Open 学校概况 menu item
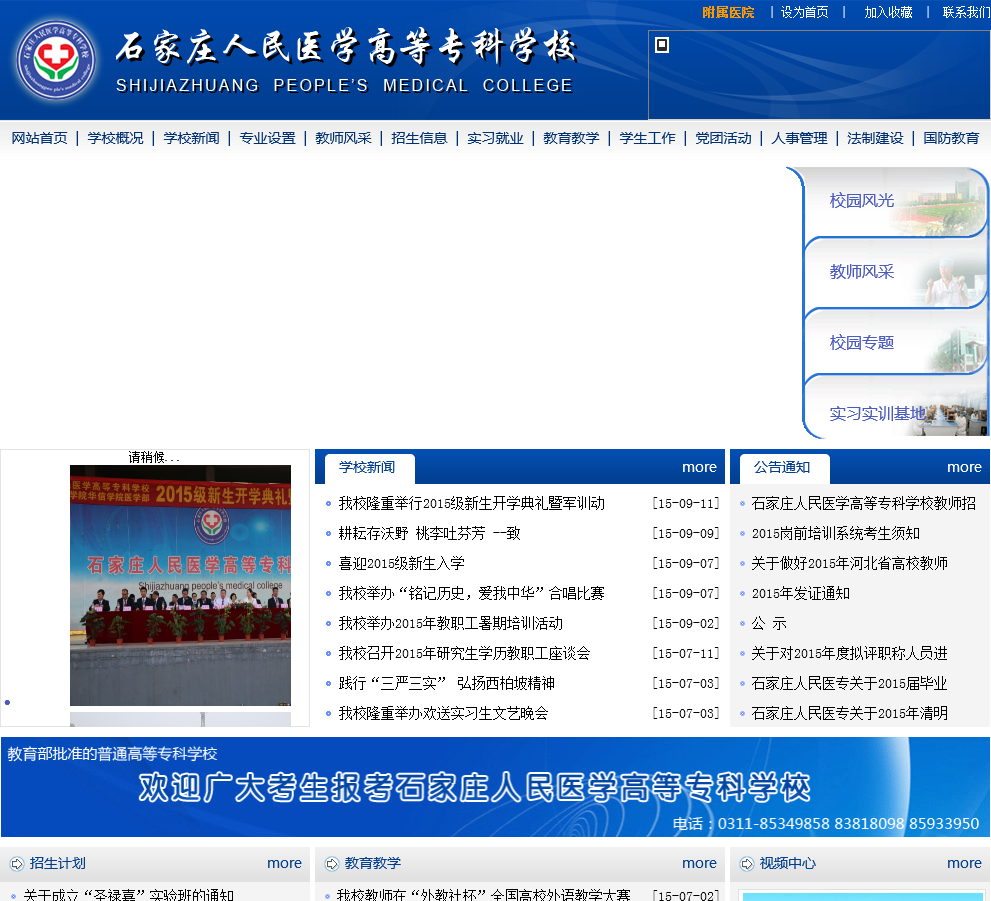991x901 pixels. [115, 138]
